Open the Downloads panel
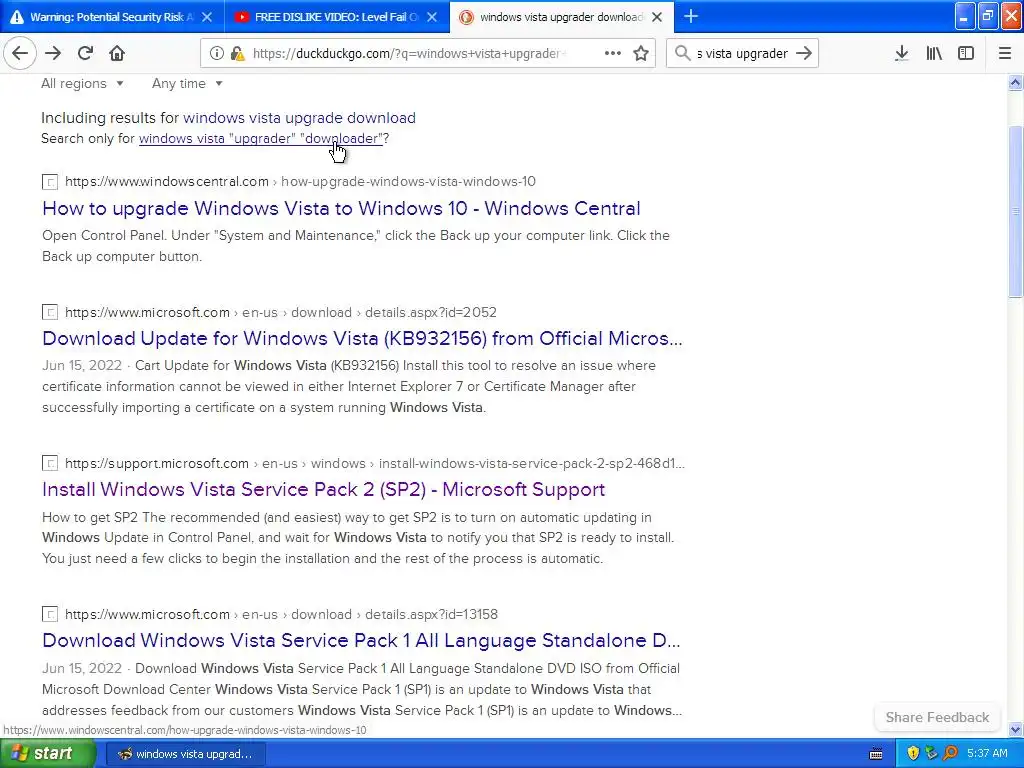The height and width of the screenshot is (768, 1024). pos(902,54)
